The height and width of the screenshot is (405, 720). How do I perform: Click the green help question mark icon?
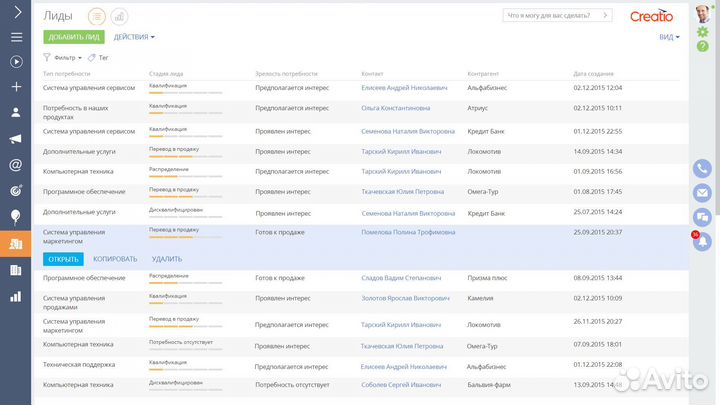pyautogui.click(x=702, y=47)
